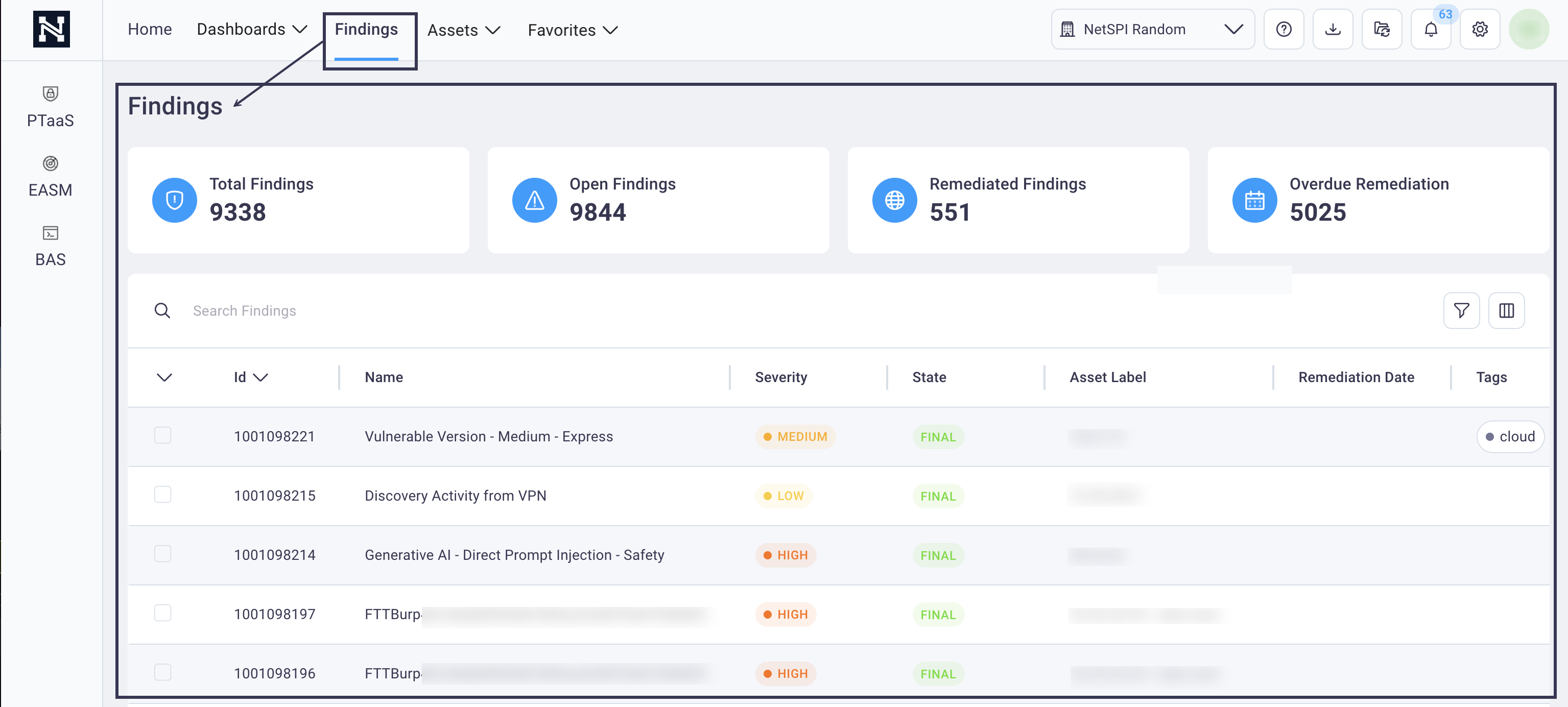Click the State column header
The height and width of the screenshot is (707, 1568).
click(x=929, y=378)
